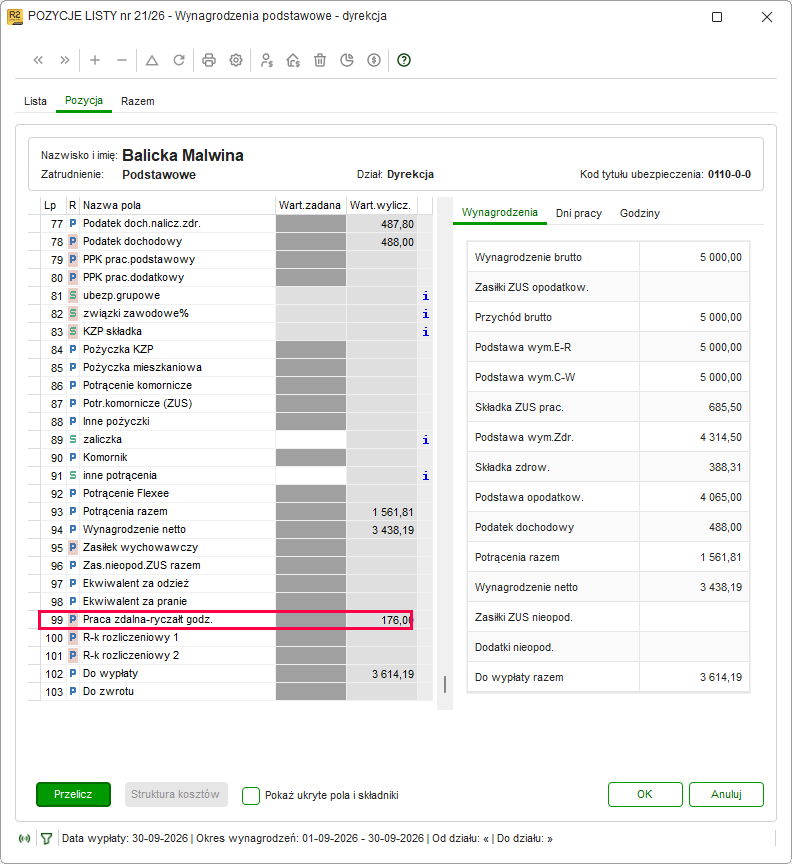This screenshot has width=792, height=864.
Task: Show info for zaliczka row
Action: click(425, 440)
